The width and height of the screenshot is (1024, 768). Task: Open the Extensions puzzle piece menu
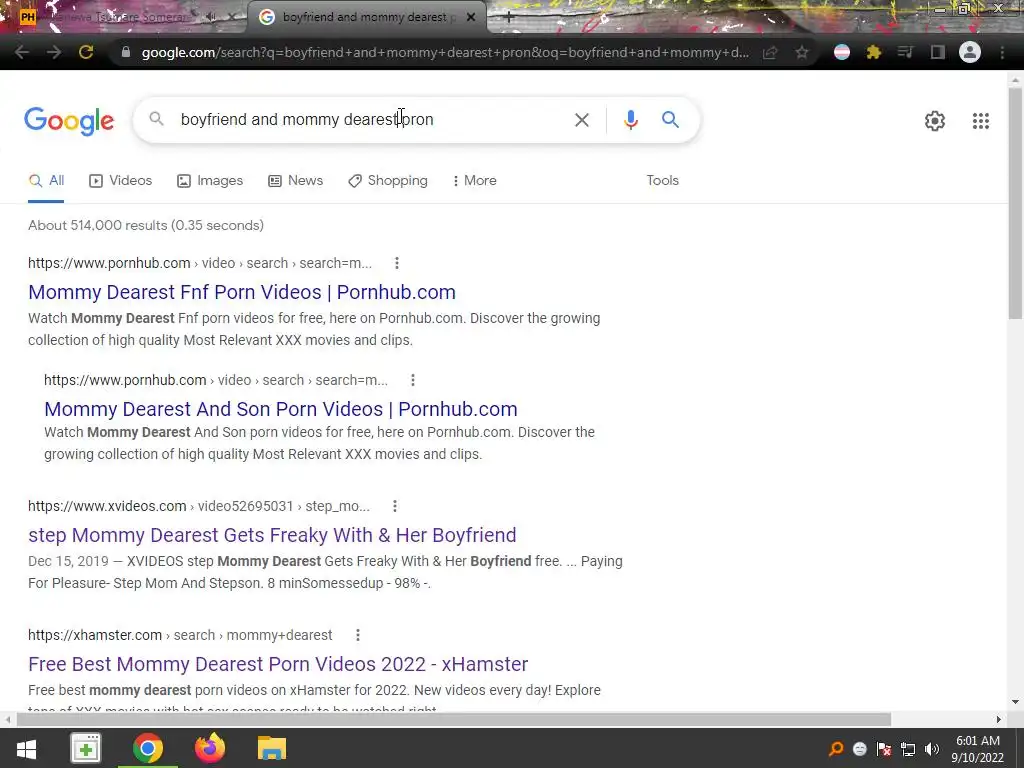coord(874,52)
